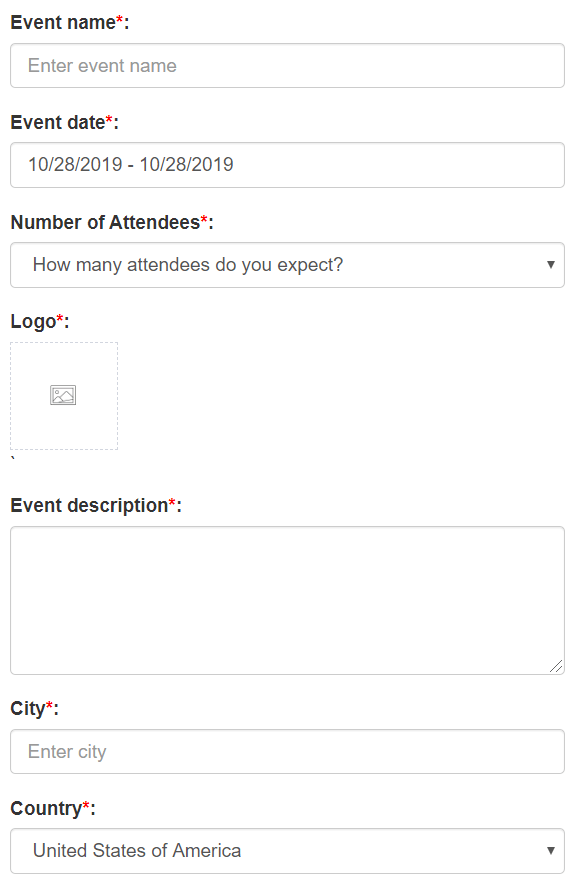575x877 pixels.
Task: Click inside the Event description text area
Action: [288, 600]
